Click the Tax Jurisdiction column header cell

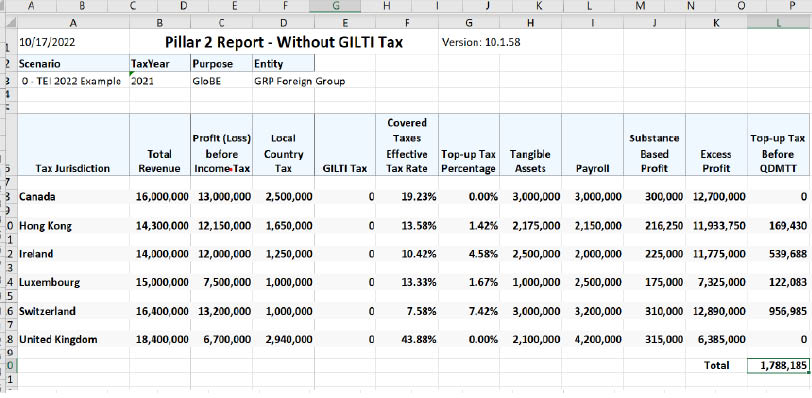click(x=74, y=145)
